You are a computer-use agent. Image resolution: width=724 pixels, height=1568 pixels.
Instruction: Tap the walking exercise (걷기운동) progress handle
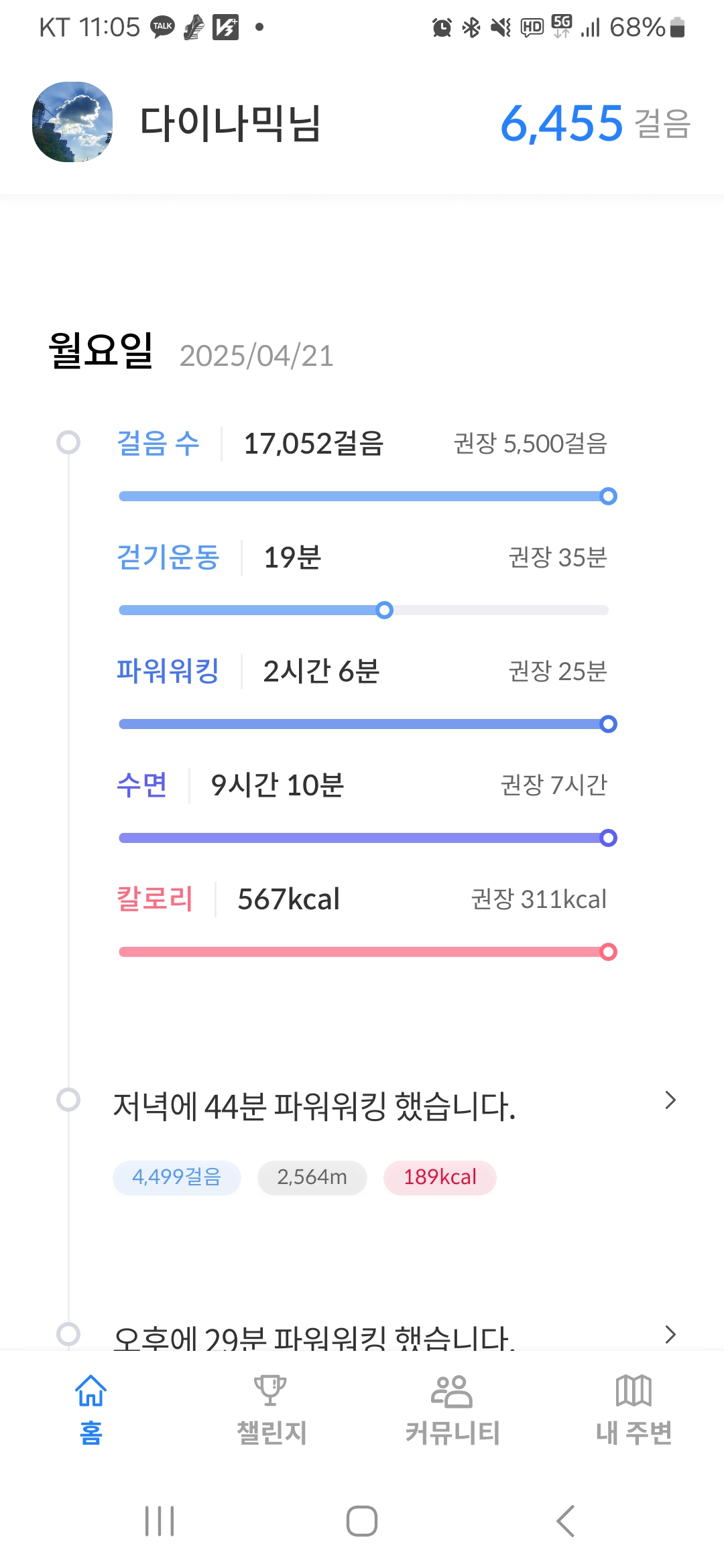[385, 610]
